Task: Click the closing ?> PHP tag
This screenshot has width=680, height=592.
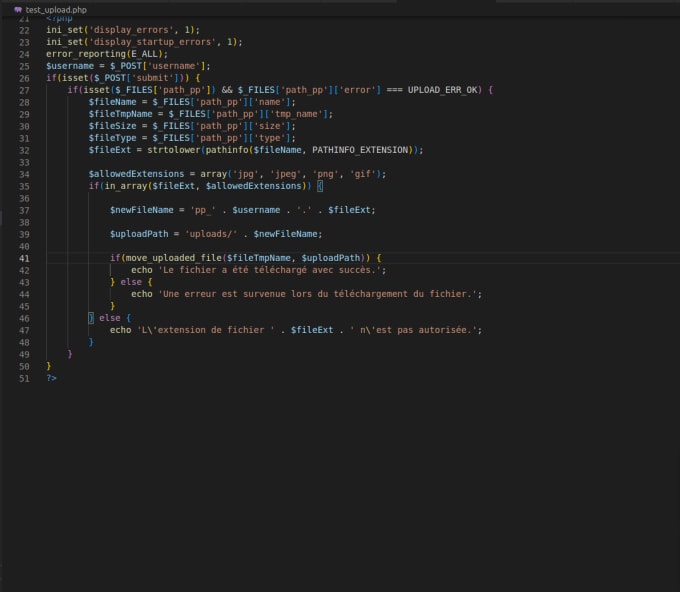Action: click(x=52, y=378)
